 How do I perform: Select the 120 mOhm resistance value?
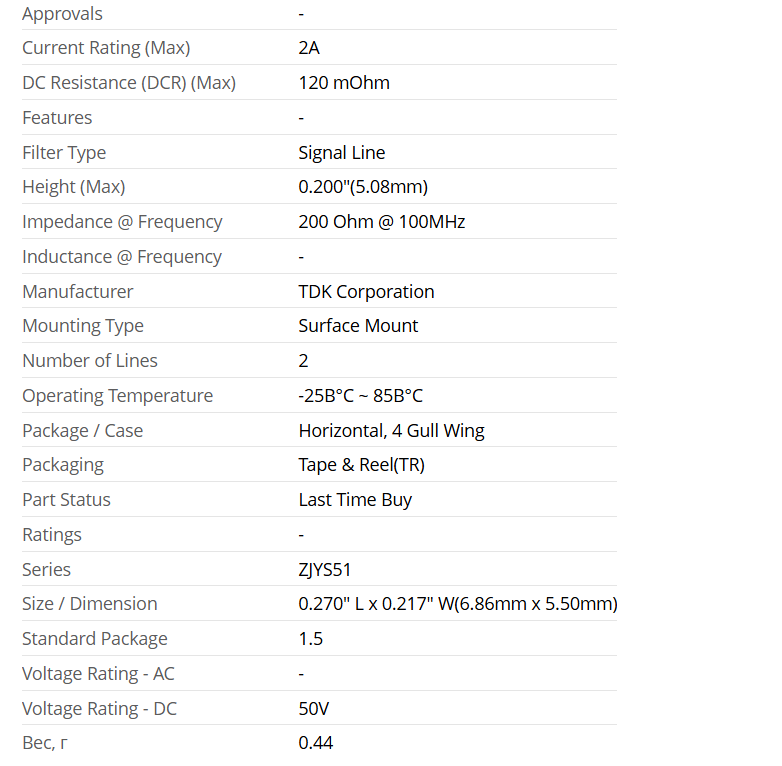tap(344, 83)
